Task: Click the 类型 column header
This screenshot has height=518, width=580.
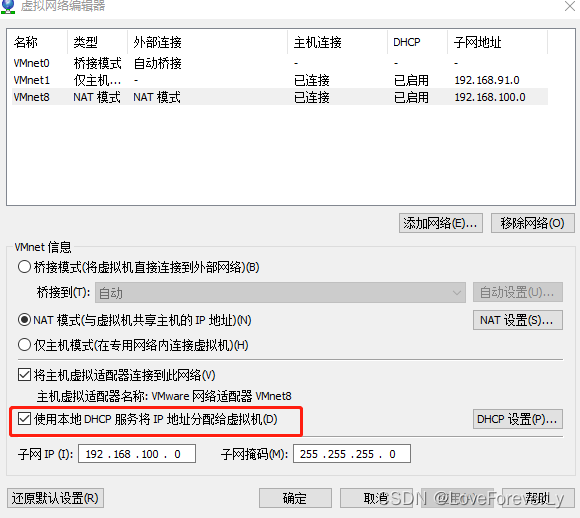Action: point(98,42)
